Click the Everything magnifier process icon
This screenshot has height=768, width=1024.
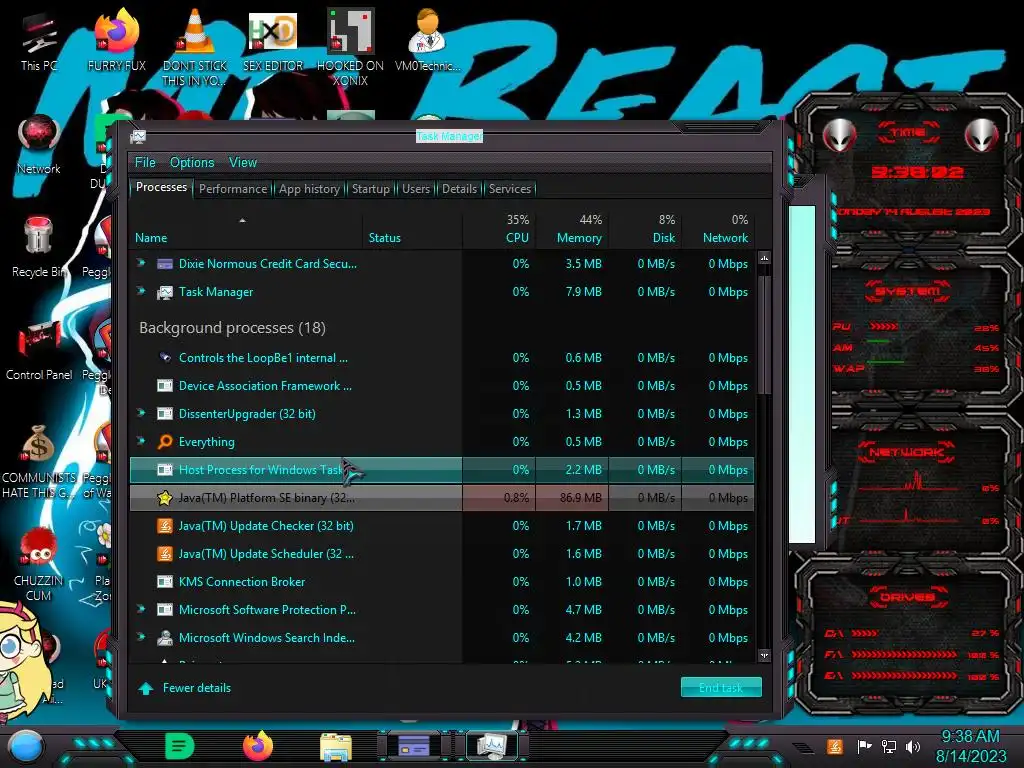pos(165,442)
